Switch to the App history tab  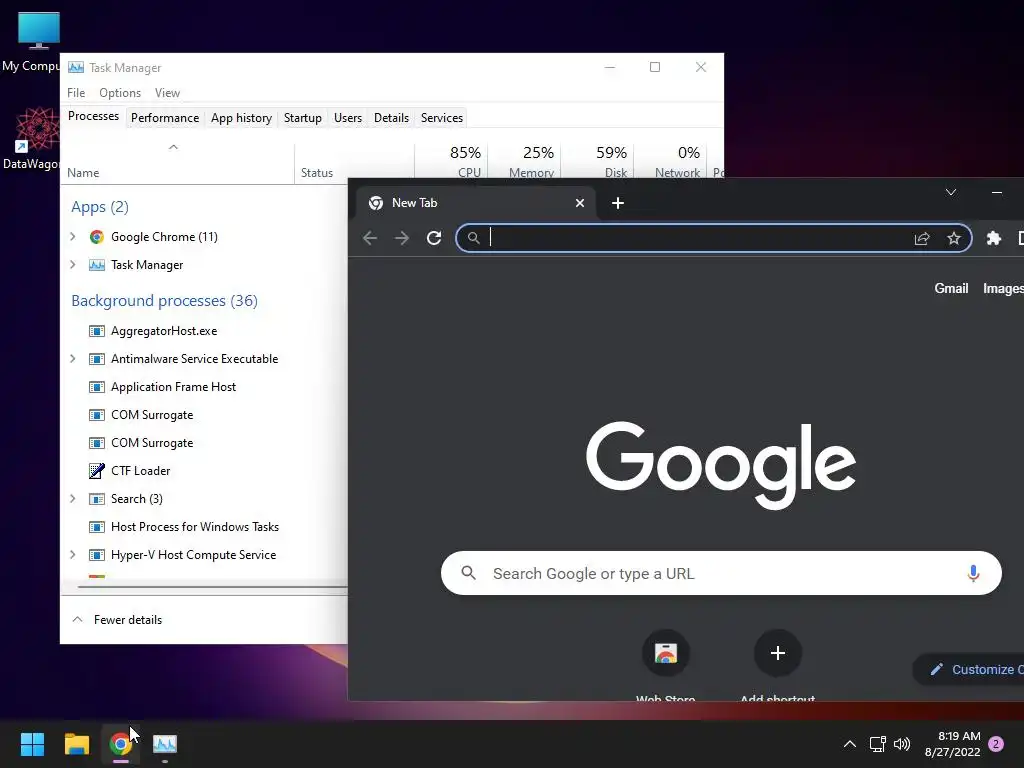[x=241, y=118]
